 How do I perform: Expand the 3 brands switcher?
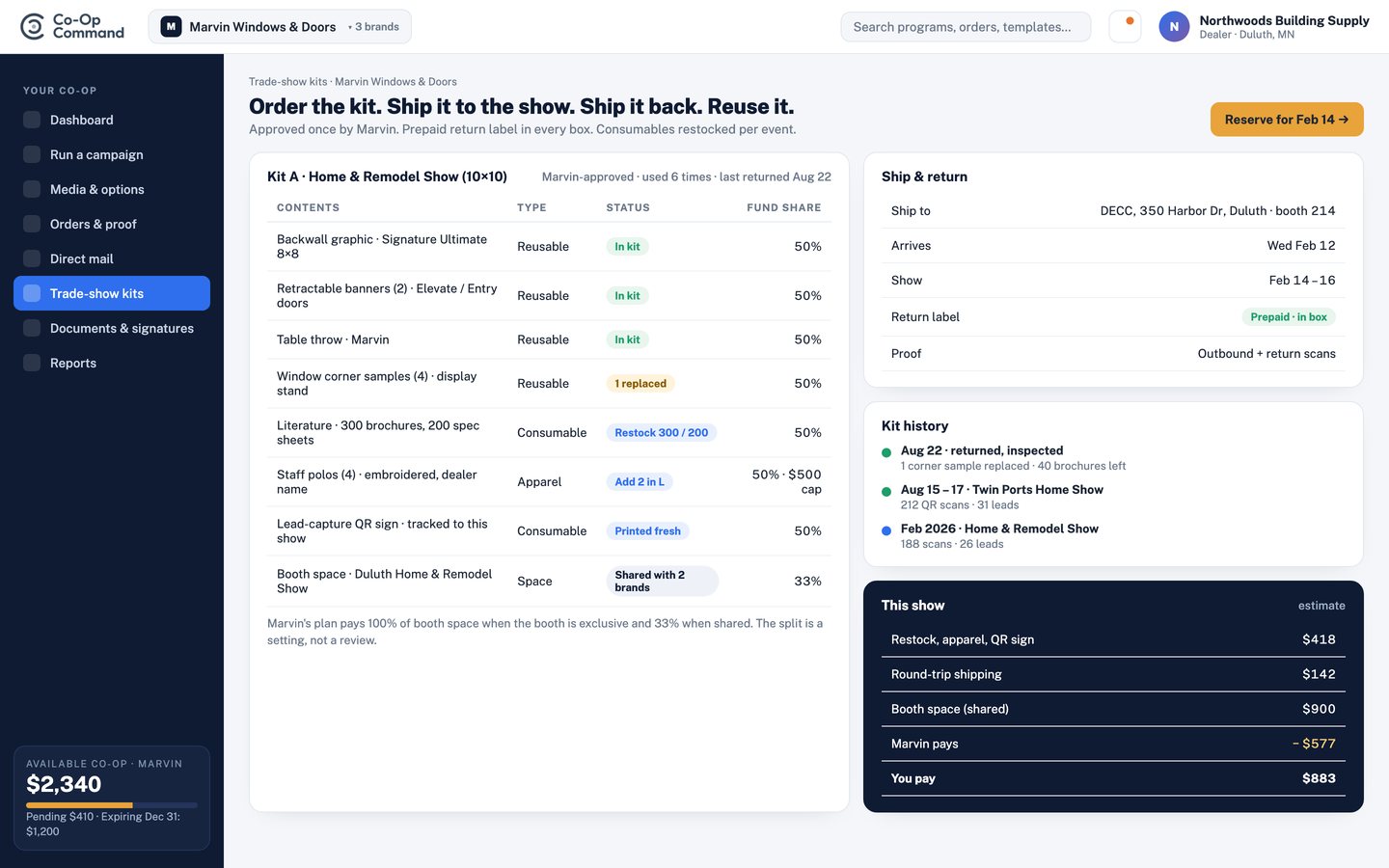[373, 27]
